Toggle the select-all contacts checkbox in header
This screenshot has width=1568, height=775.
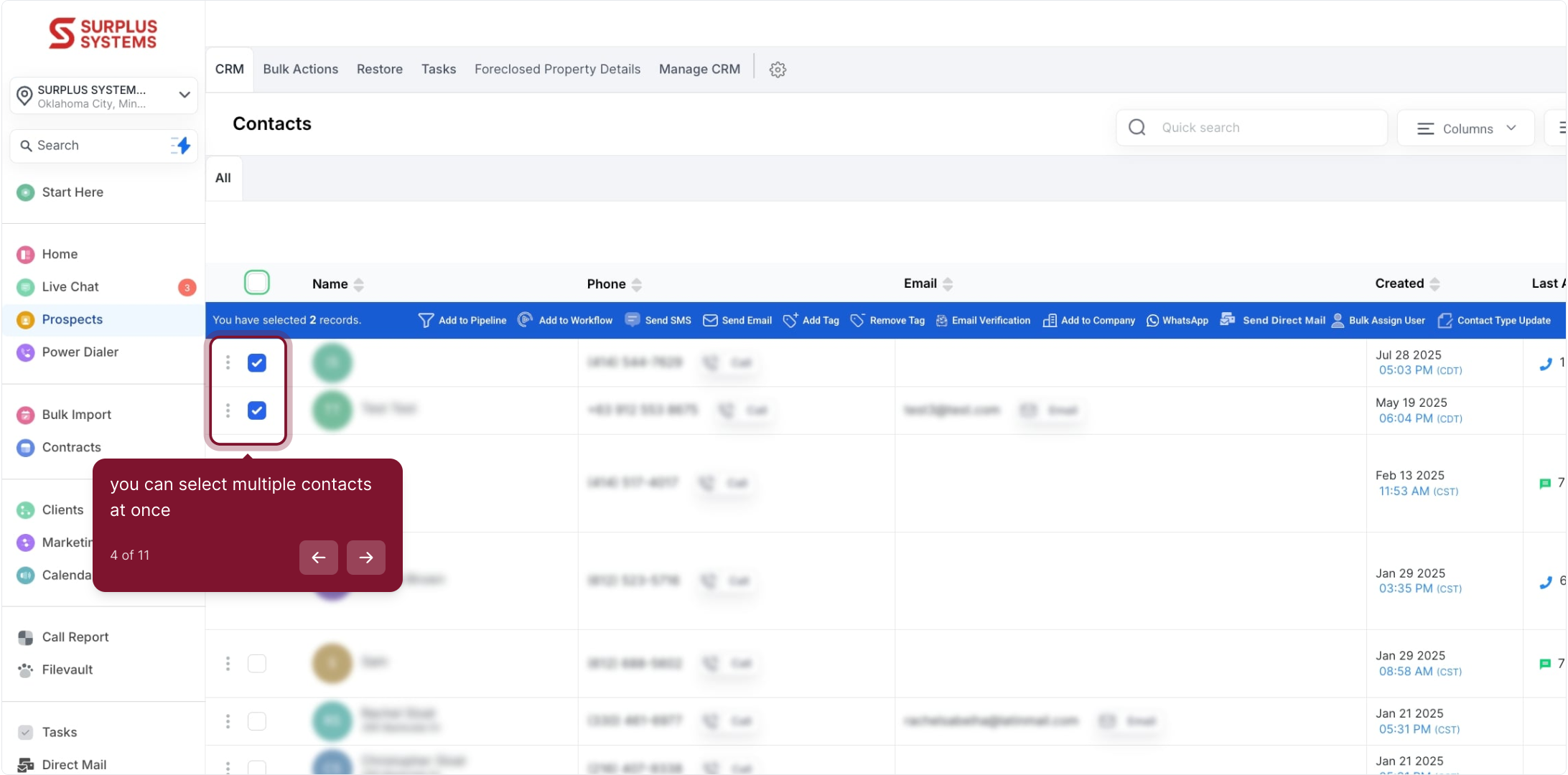[257, 283]
